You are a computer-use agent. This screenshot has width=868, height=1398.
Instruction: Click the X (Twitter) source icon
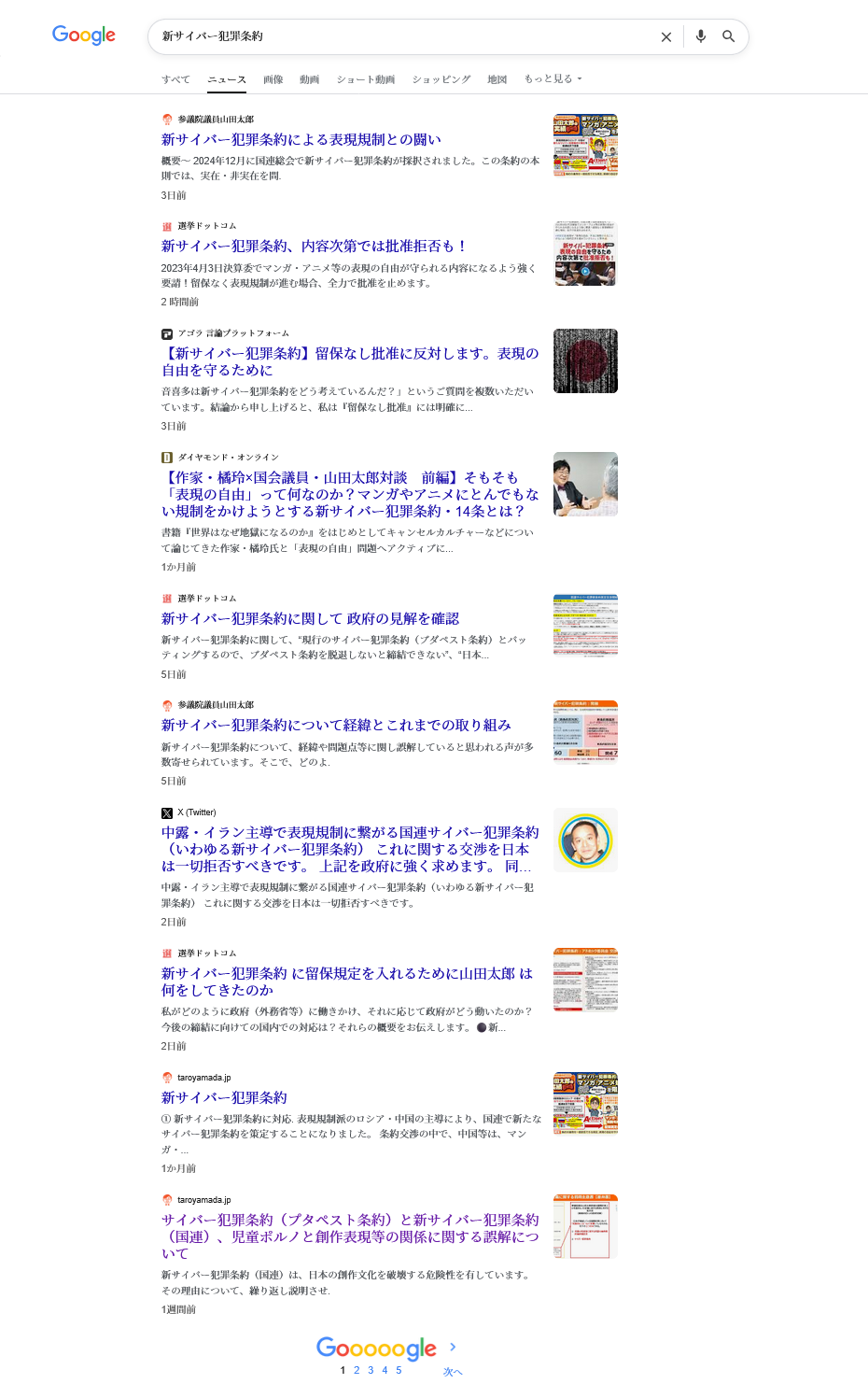(x=167, y=813)
